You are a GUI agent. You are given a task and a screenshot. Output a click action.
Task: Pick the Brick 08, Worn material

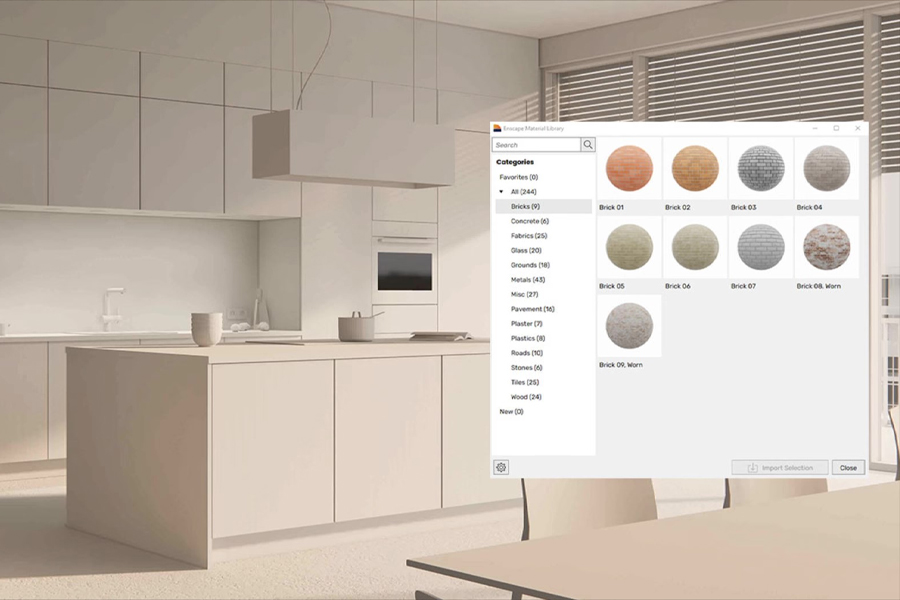click(x=827, y=247)
